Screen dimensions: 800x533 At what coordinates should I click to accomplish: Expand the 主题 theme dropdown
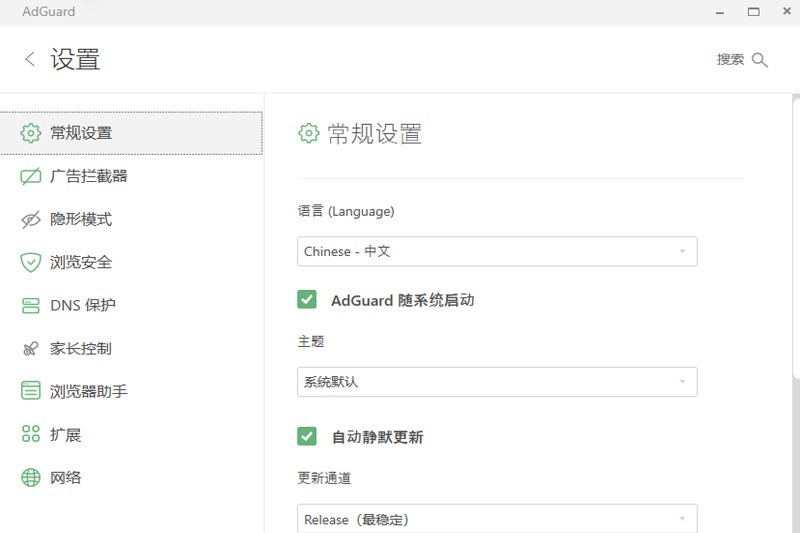[x=497, y=381]
